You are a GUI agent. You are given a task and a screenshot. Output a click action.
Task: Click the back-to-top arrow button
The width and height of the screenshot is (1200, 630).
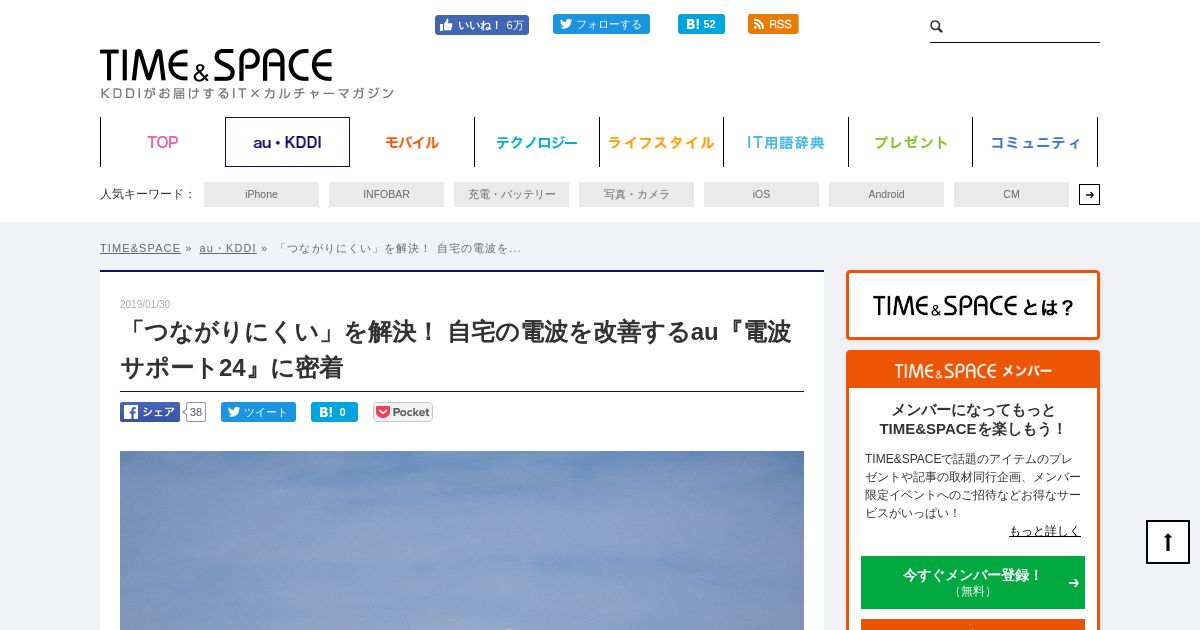click(1168, 542)
